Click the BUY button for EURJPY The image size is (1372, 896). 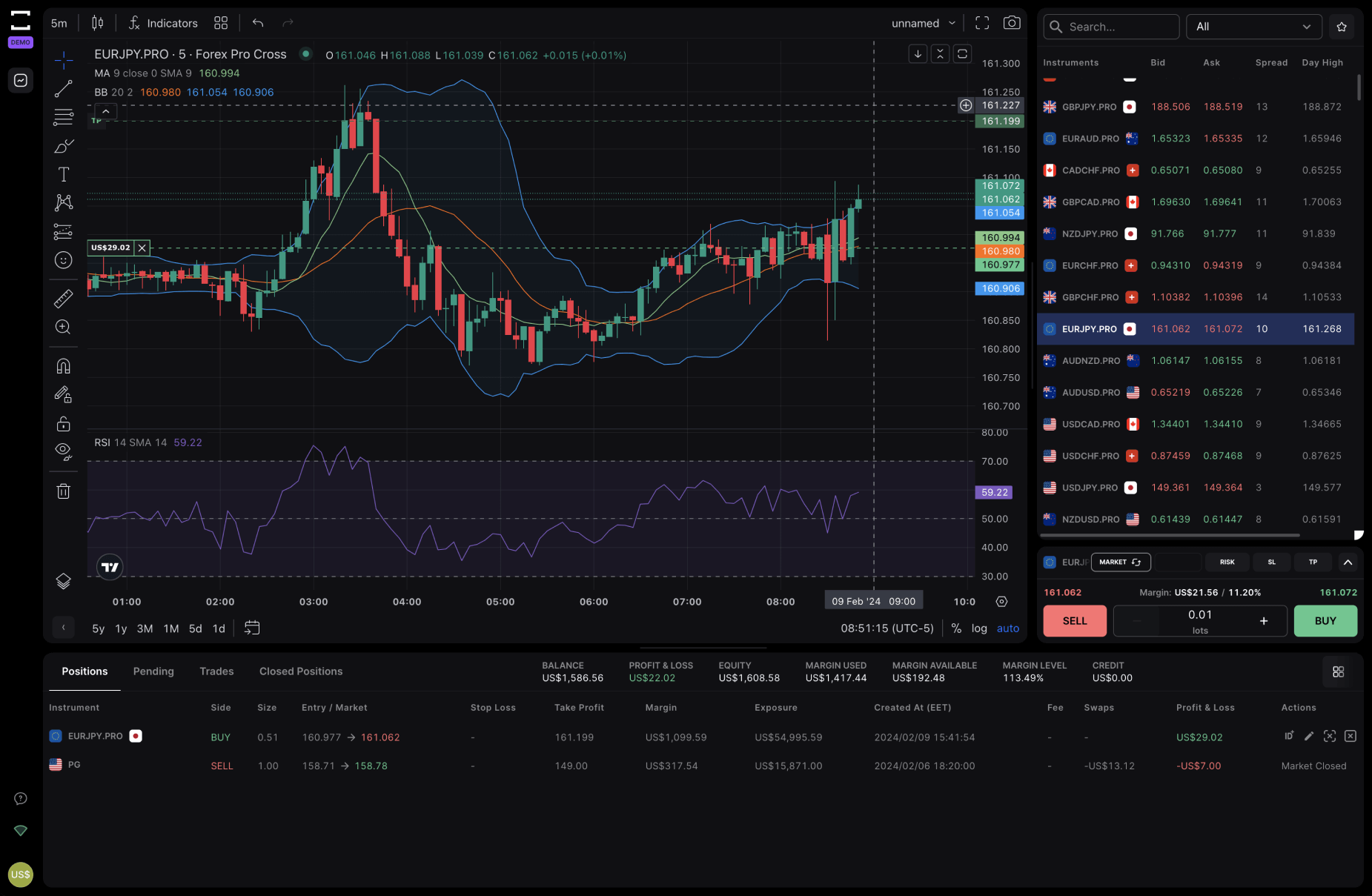tap(1325, 621)
